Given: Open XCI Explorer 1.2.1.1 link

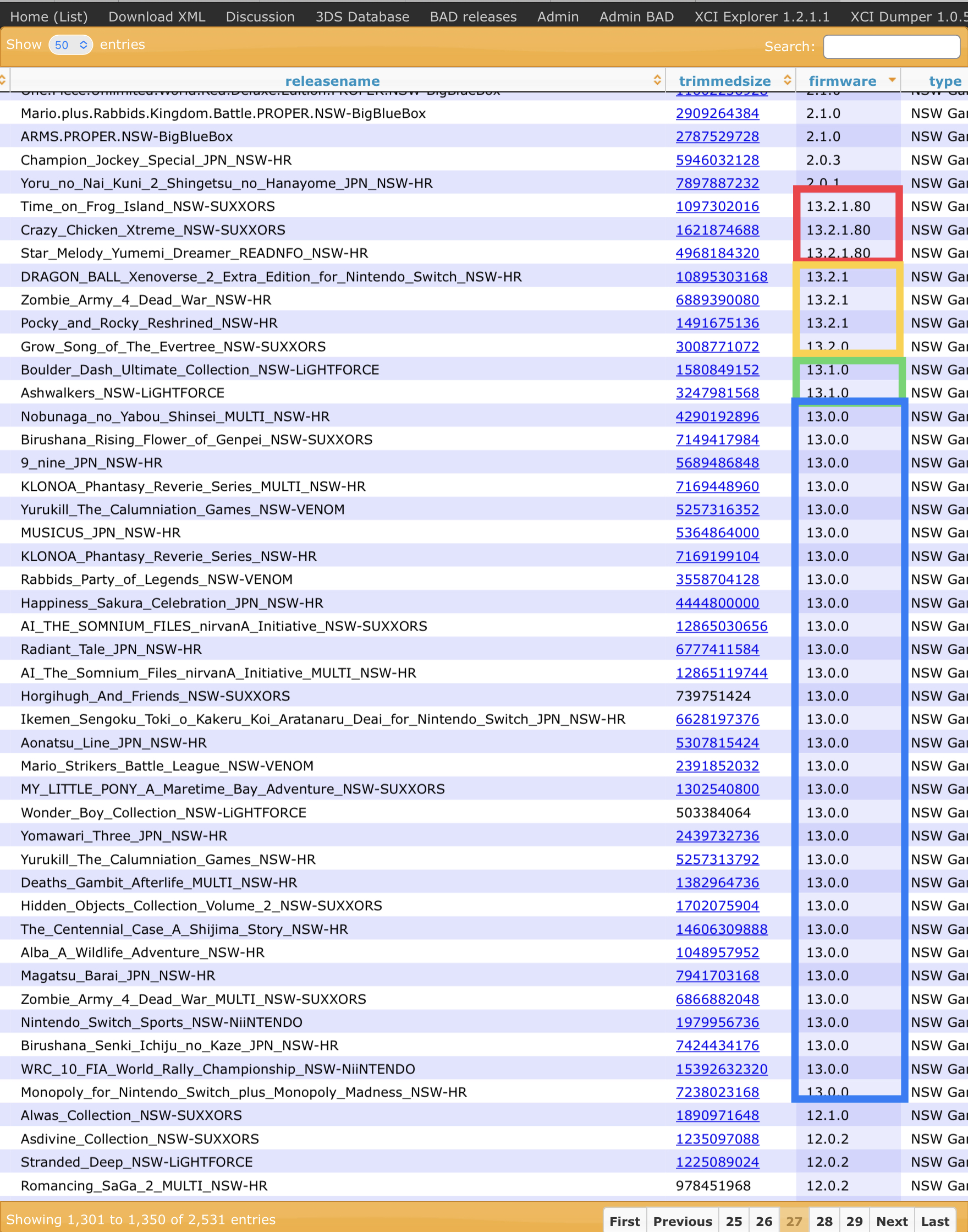Looking at the screenshot, I should [762, 17].
